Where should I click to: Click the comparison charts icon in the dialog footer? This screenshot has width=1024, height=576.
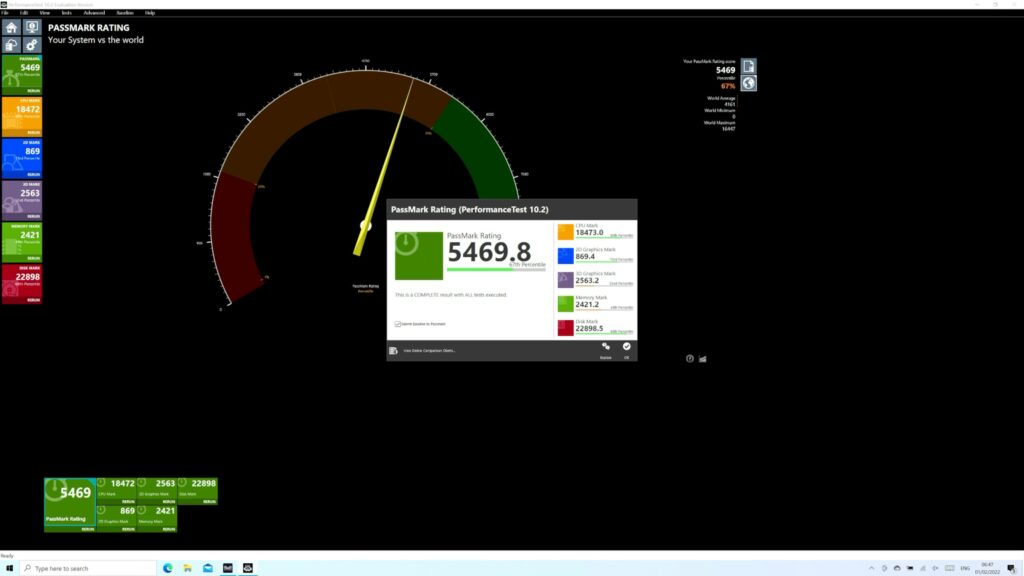click(393, 351)
